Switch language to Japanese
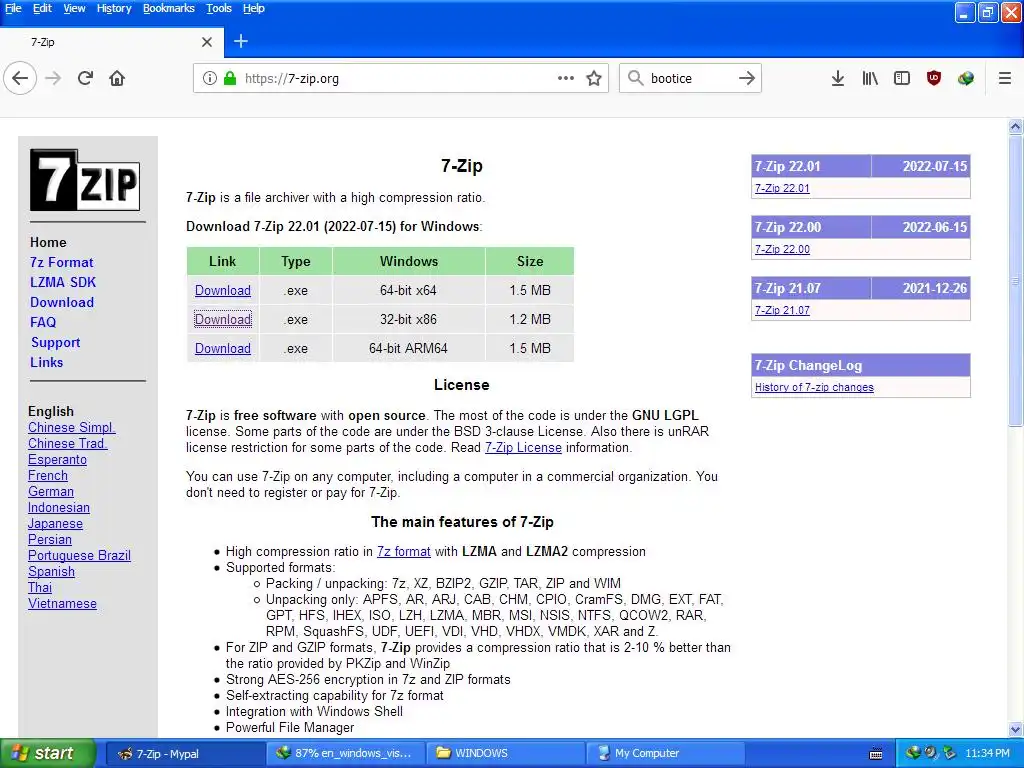Image resolution: width=1024 pixels, height=768 pixels. (56, 524)
